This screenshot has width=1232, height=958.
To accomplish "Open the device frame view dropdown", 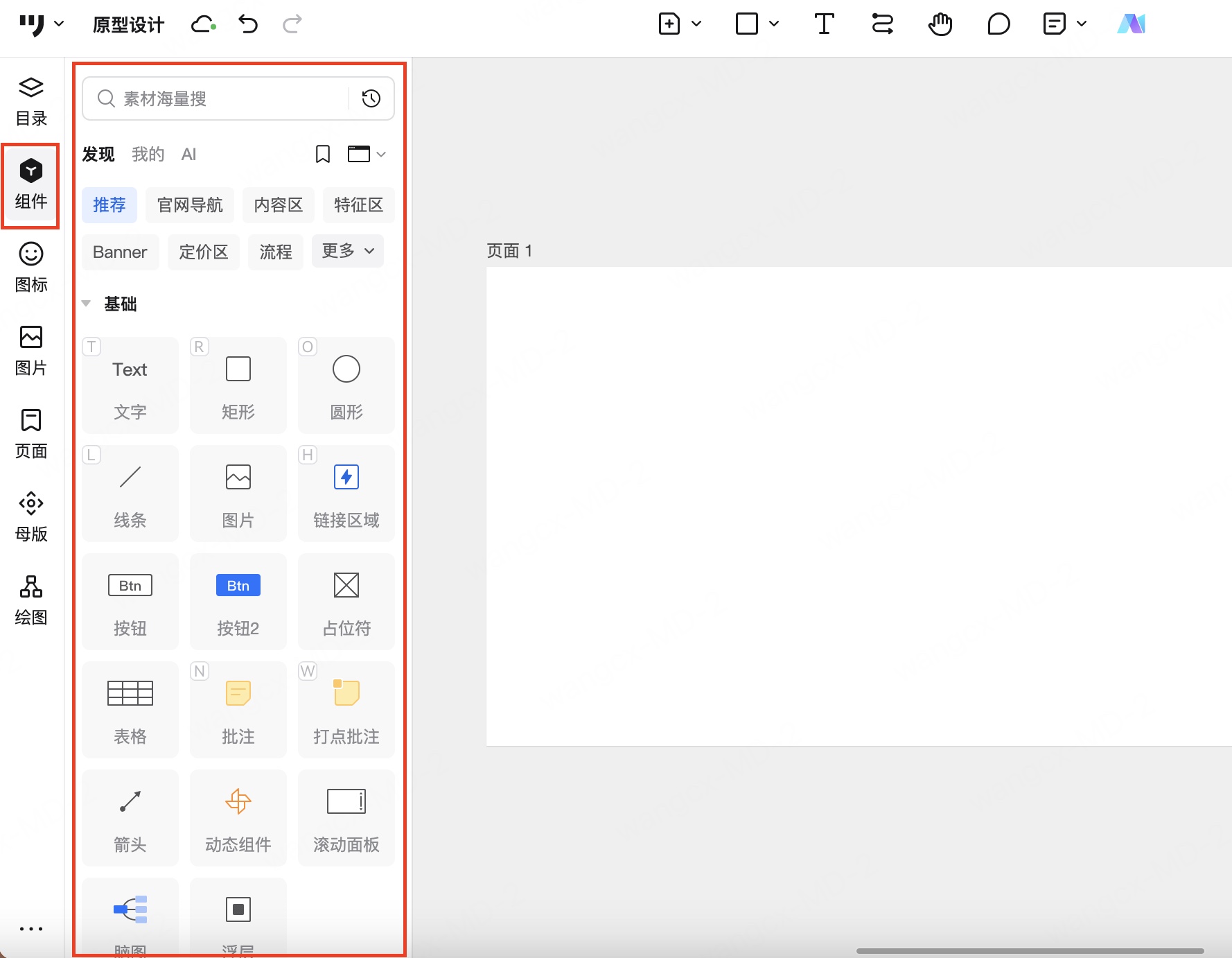I will [367, 154].
